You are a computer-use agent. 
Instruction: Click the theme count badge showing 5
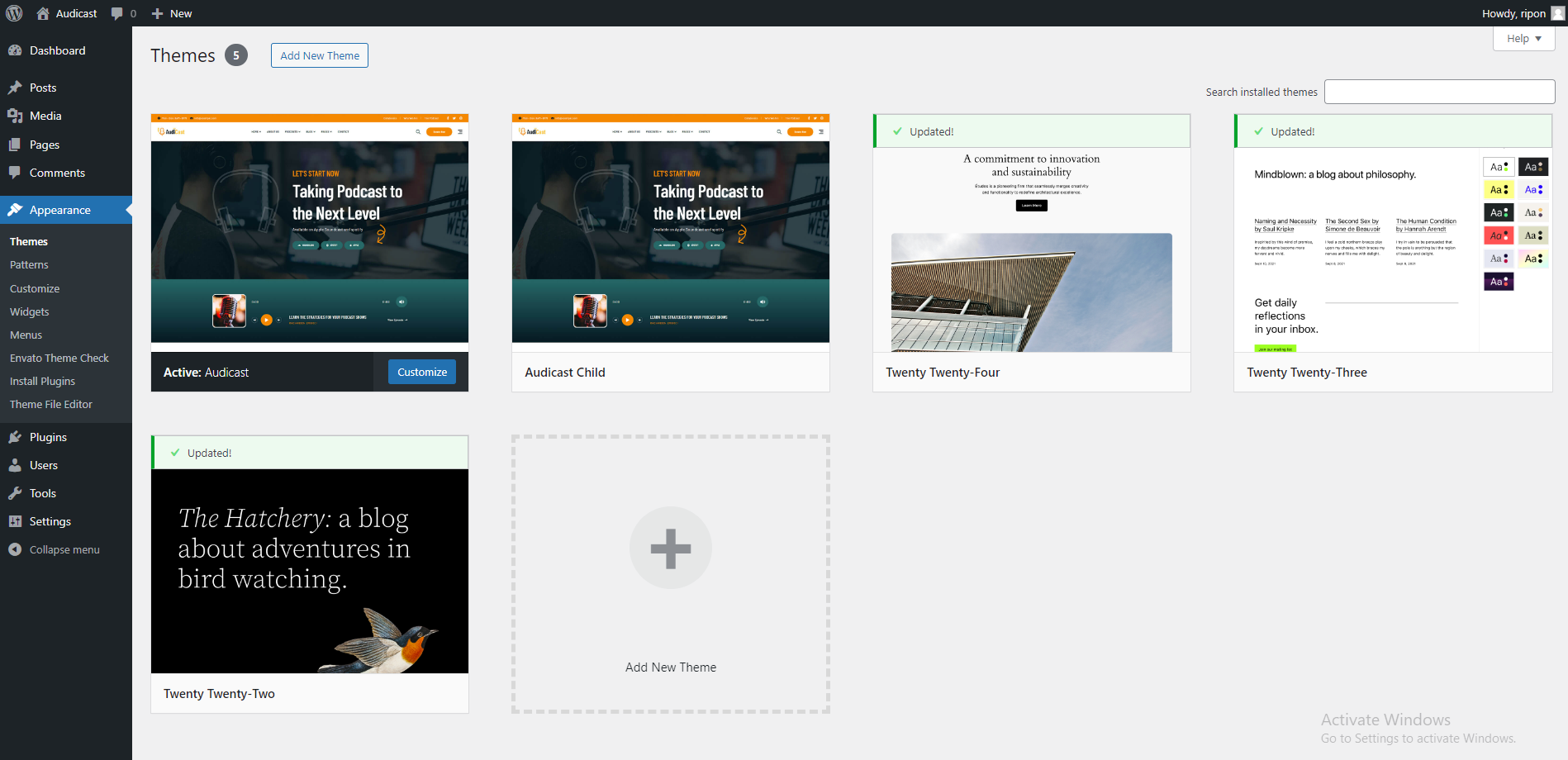[236, 55]
